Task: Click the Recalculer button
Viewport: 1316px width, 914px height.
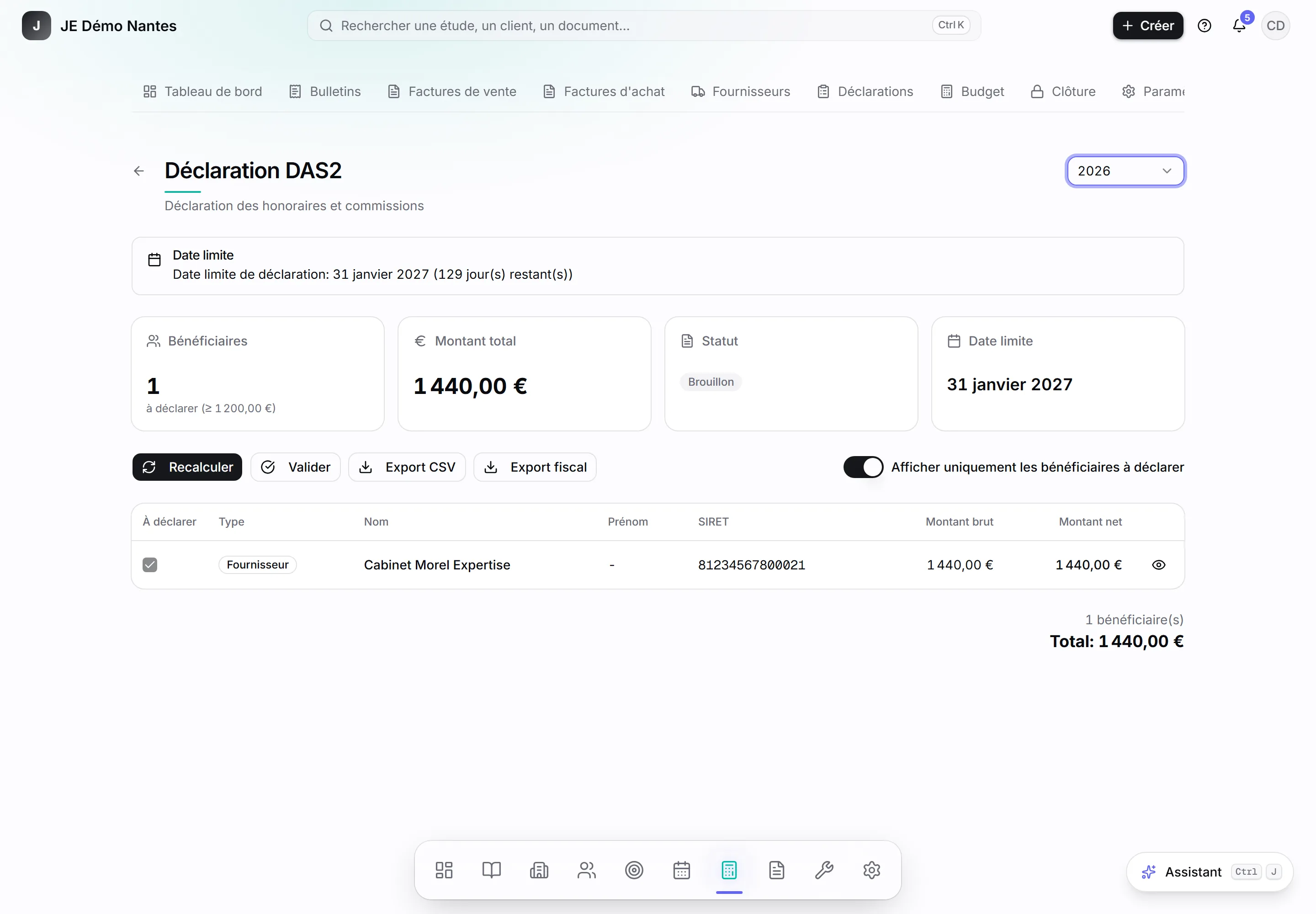Action: (x=187, y=468)
